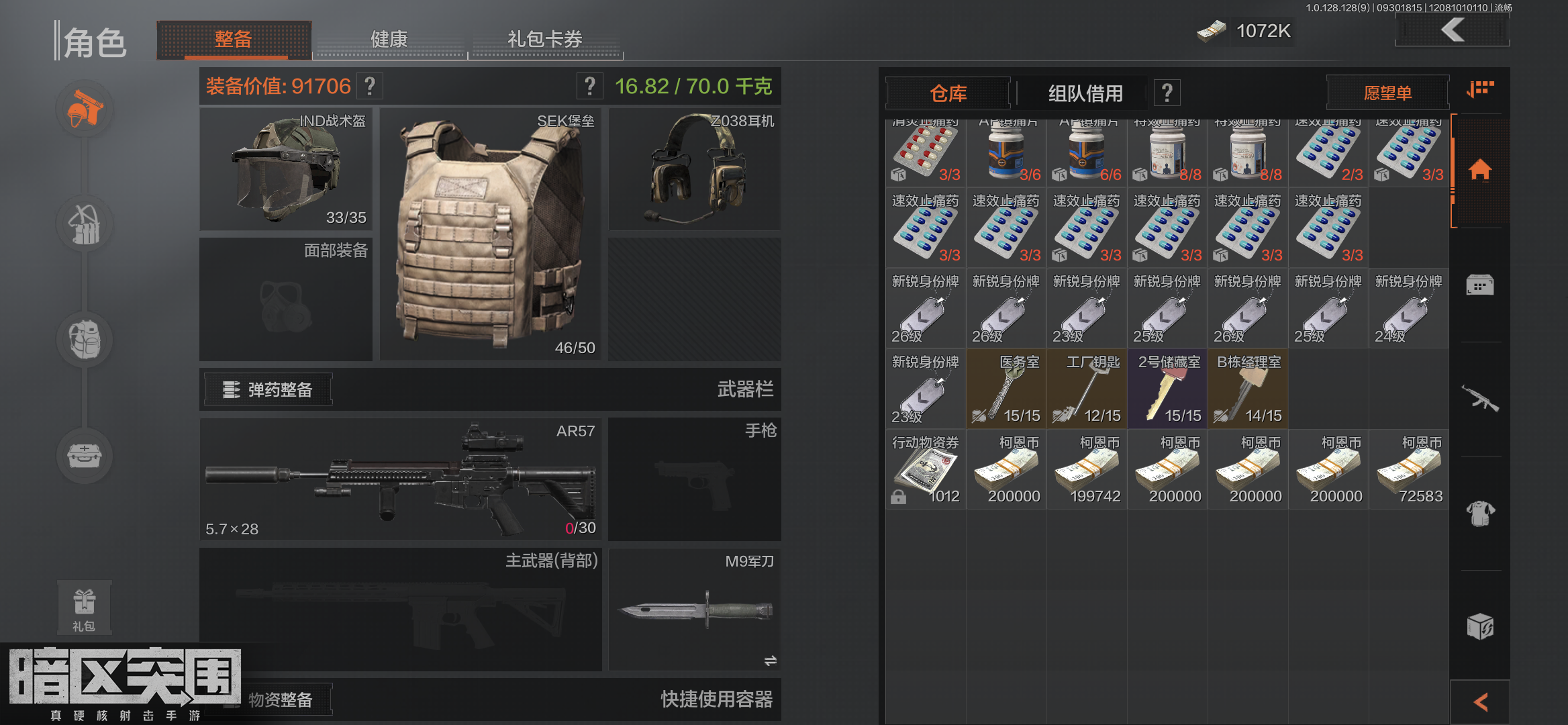
Task: Select the clothing armor category icon
Action: point(1480,514)
